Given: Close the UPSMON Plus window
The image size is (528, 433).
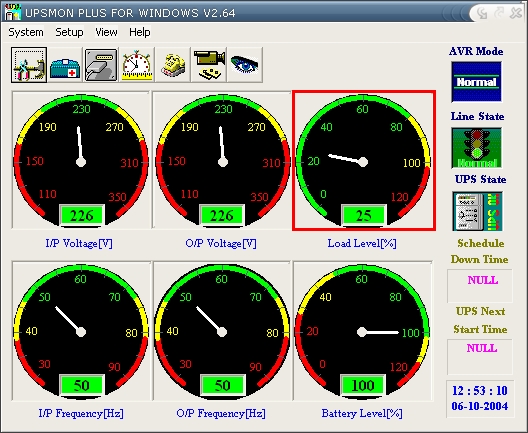Looking at the screenshot, I should (x=516, y=13).
